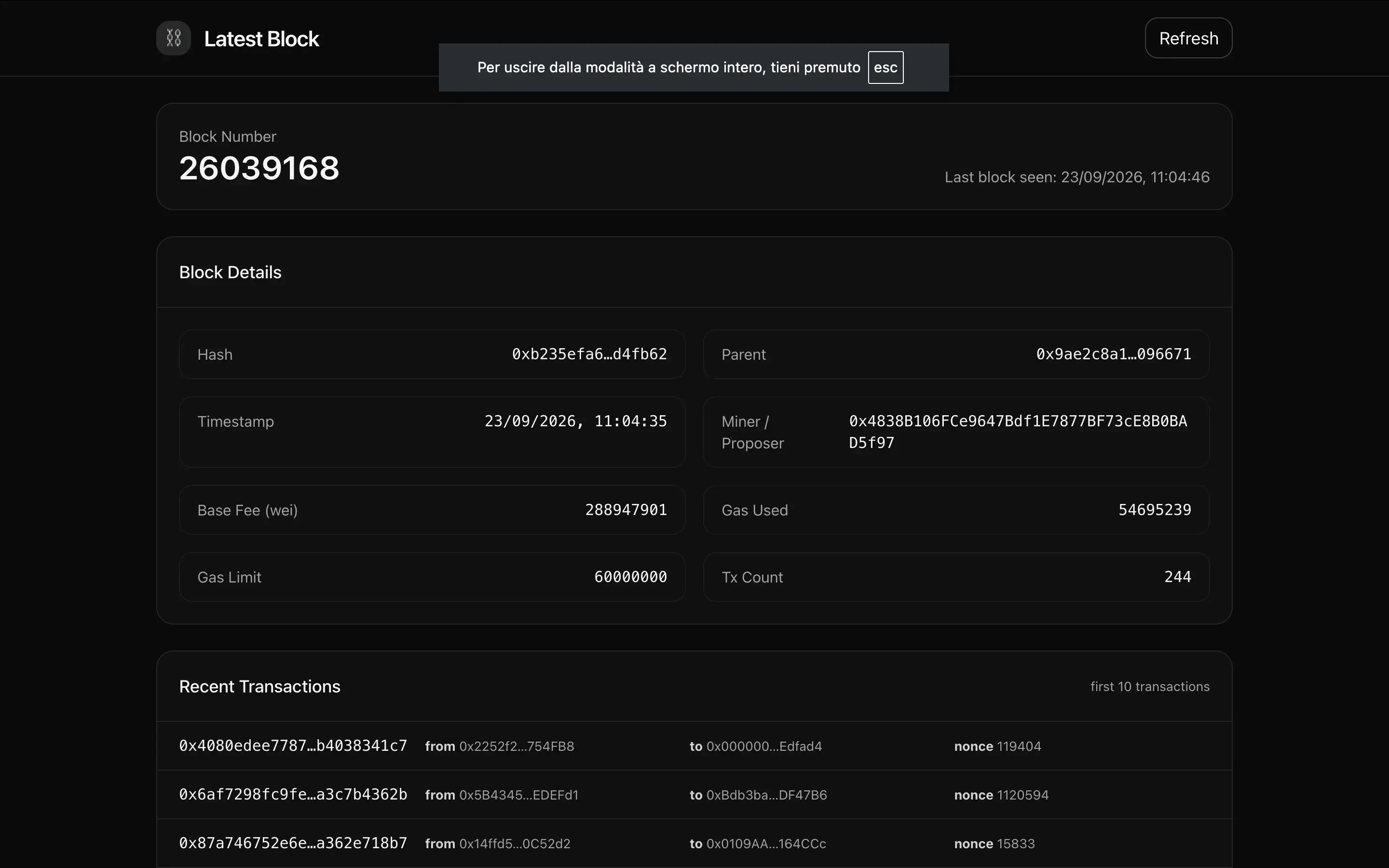Open transaction 0x87a746752e6e…a362e718b7
Screen dimensions: 1389x868
pyautogui.click(x=293, y=843)
